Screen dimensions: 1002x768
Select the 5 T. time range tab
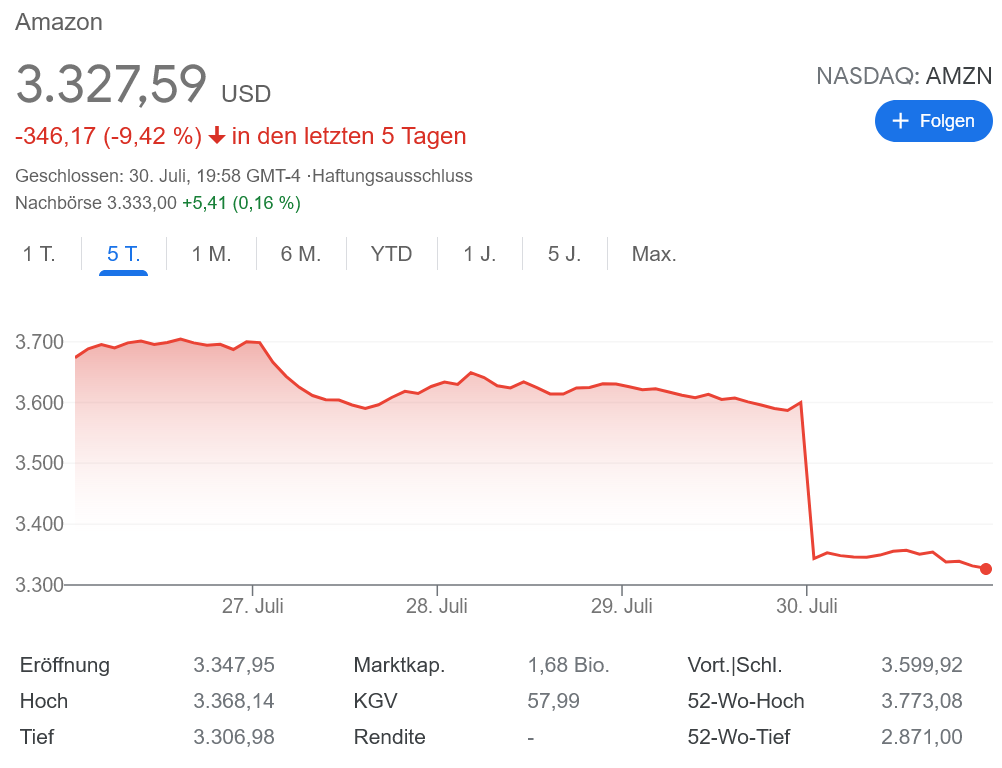coord(123,254)
